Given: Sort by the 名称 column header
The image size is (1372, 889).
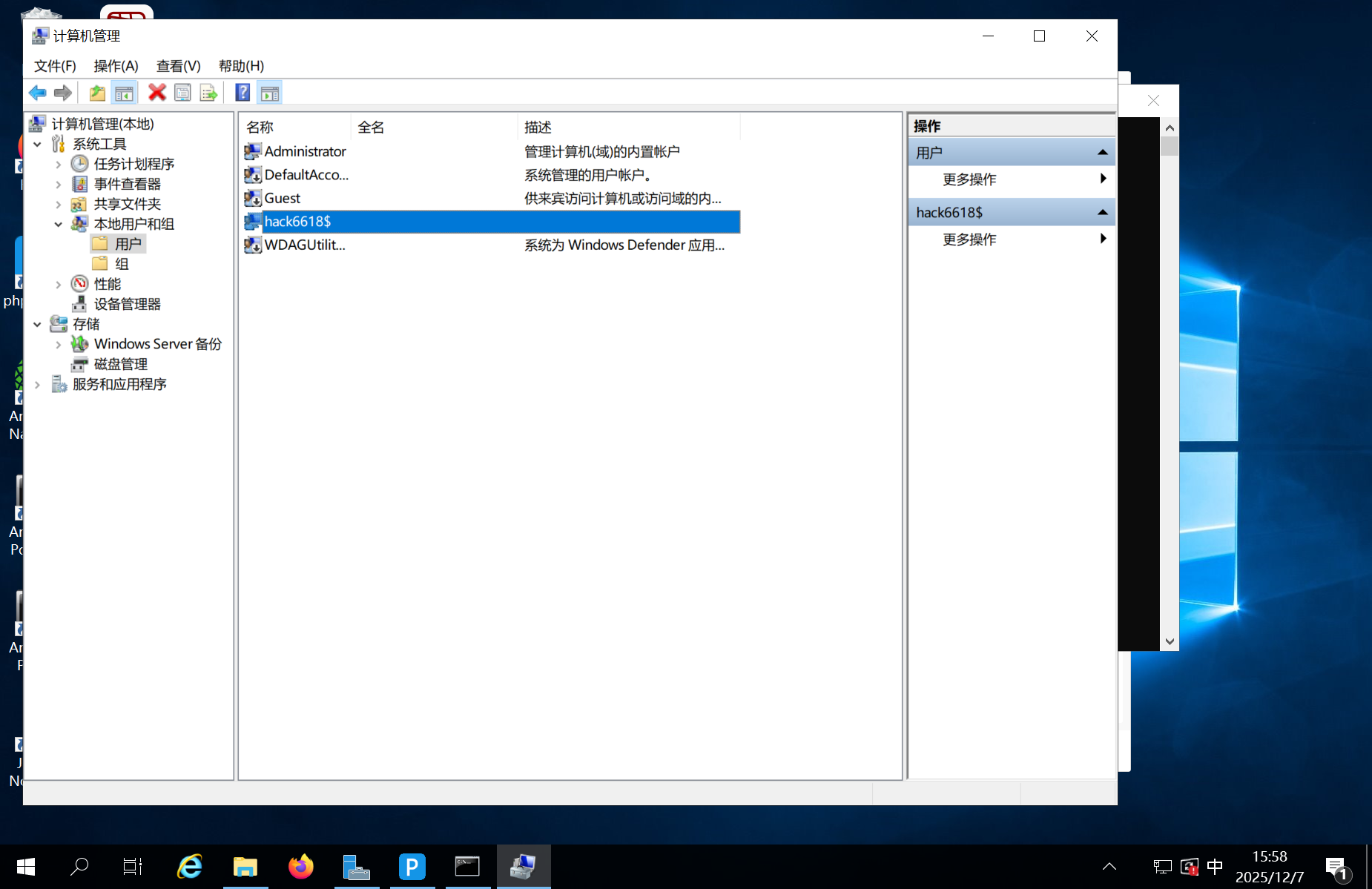Looking at the screenshot, I should pyautogui.click(x=295, y=127).
